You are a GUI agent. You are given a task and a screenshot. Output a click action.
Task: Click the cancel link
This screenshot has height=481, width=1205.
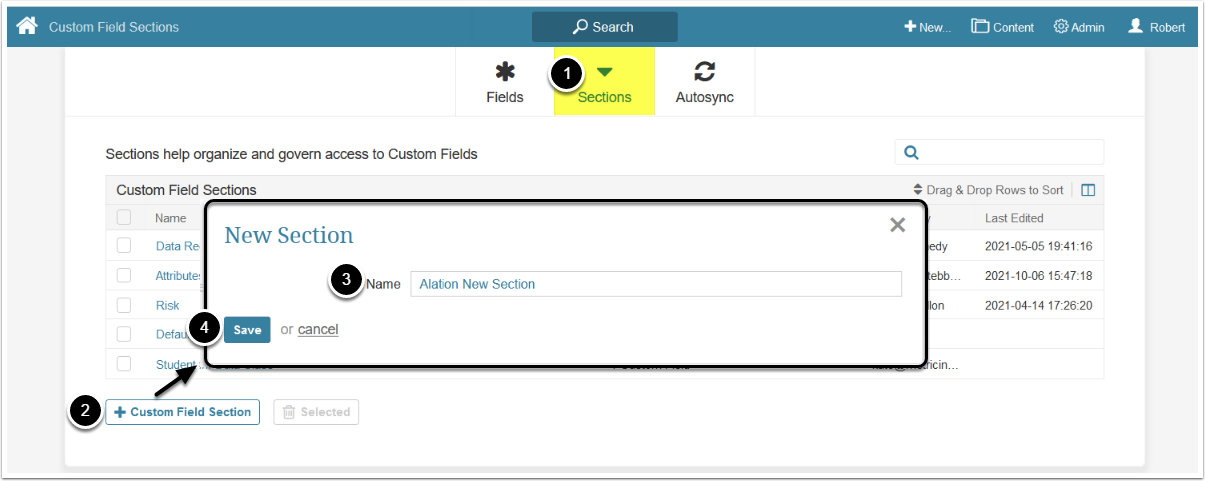click(318, 329)
